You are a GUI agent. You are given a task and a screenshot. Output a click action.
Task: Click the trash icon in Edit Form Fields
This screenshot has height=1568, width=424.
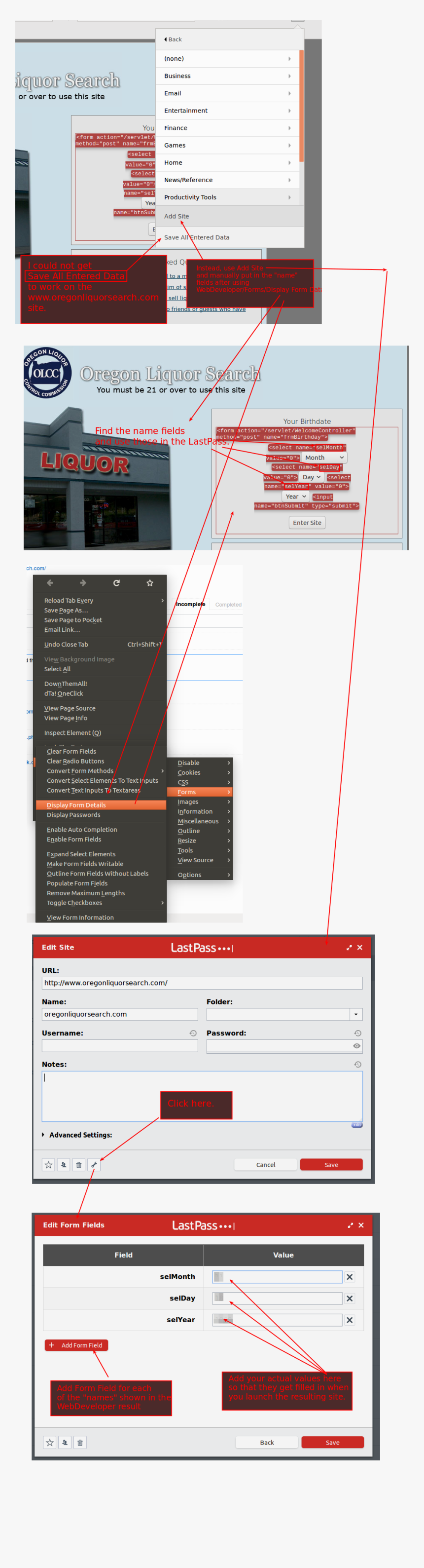coord(80,1443)
